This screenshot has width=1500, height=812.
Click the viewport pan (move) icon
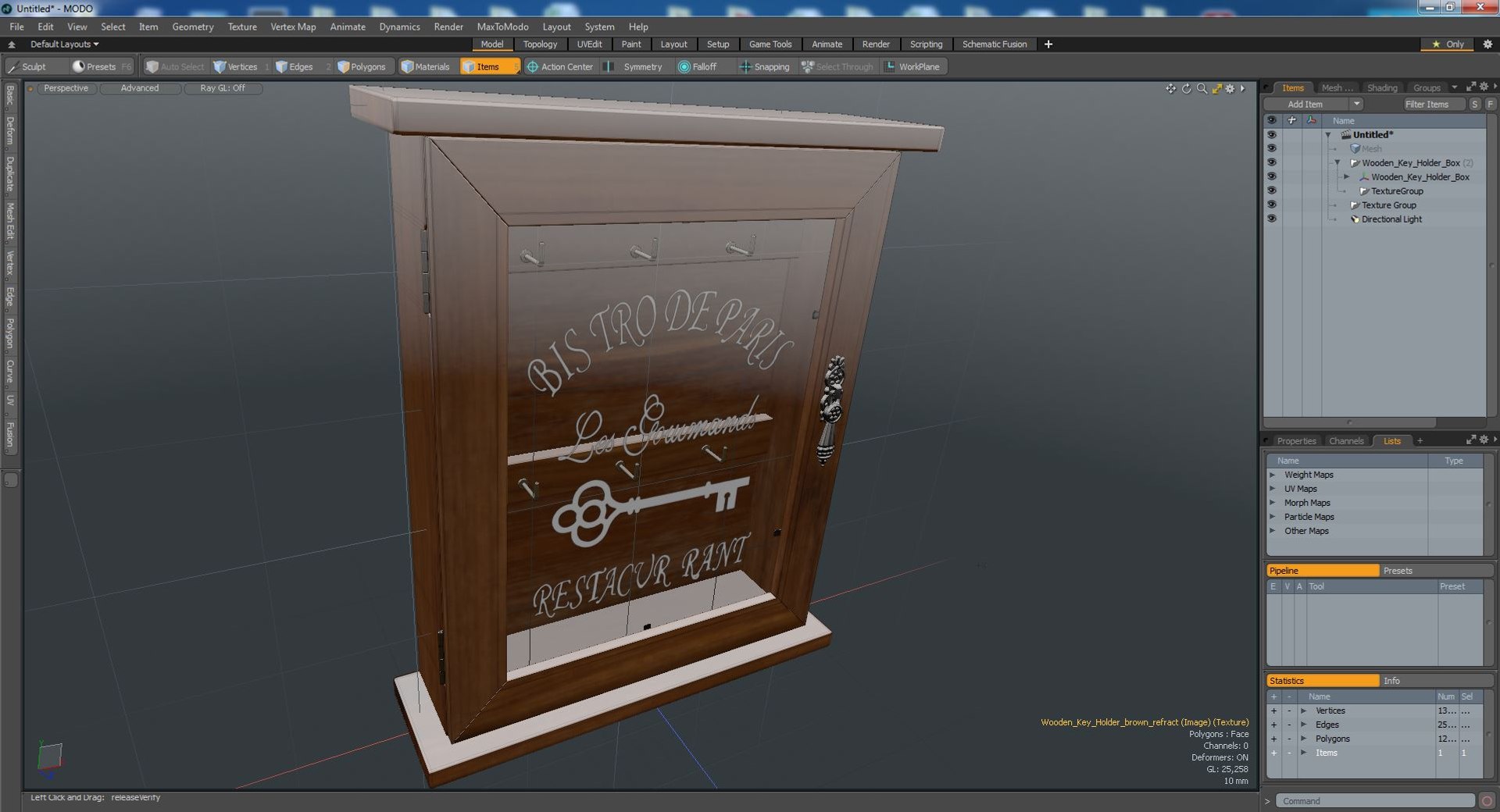1170,89
